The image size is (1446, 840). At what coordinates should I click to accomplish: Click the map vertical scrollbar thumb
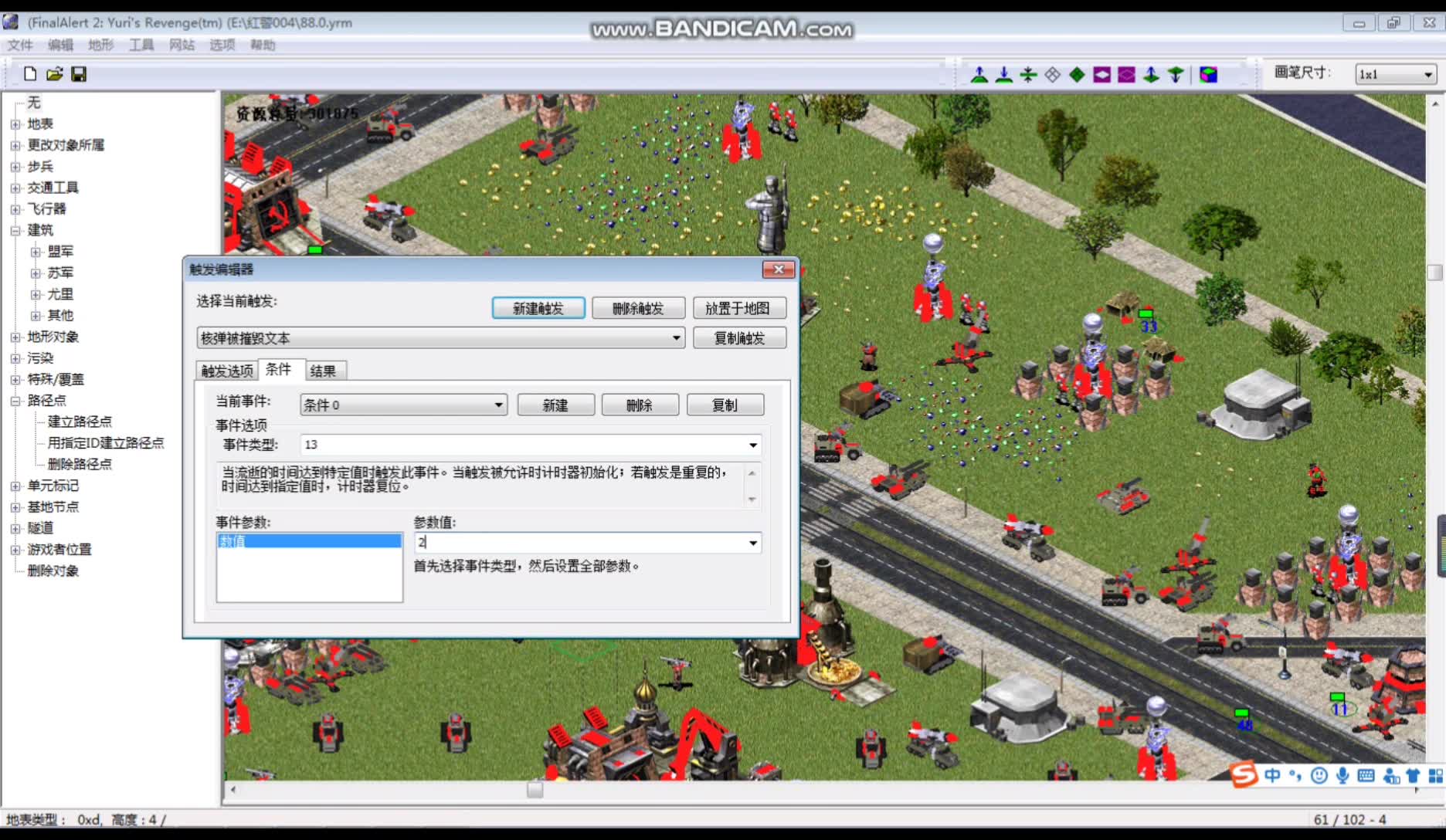click(x=1435, y=273)
